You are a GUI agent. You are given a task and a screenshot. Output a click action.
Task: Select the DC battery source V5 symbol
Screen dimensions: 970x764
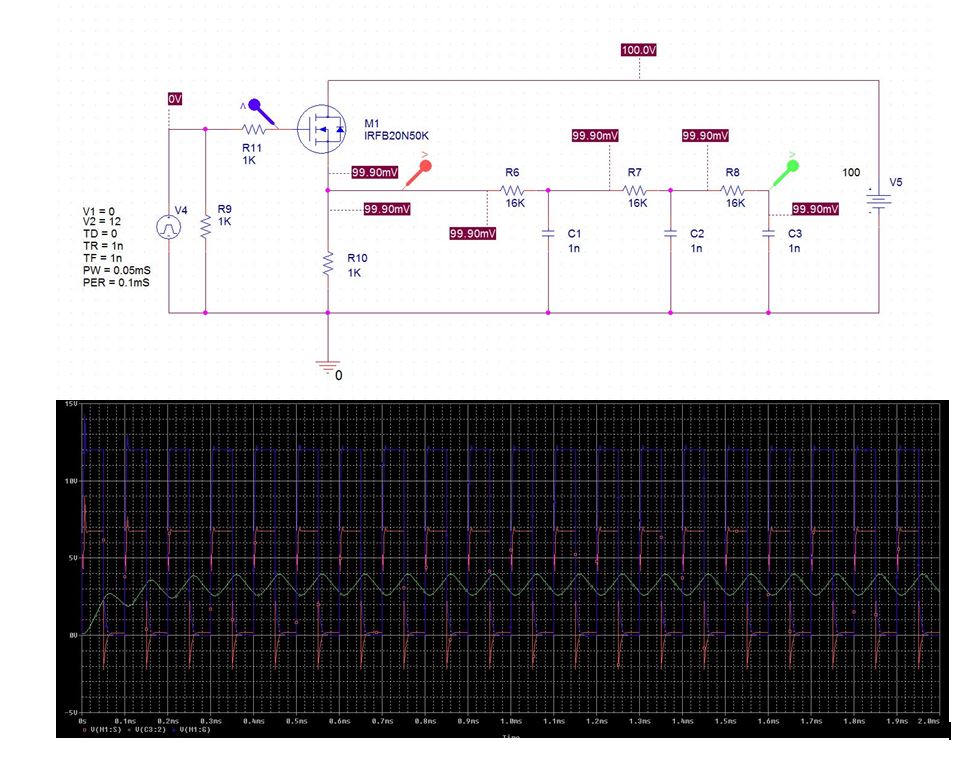point(878,200)
